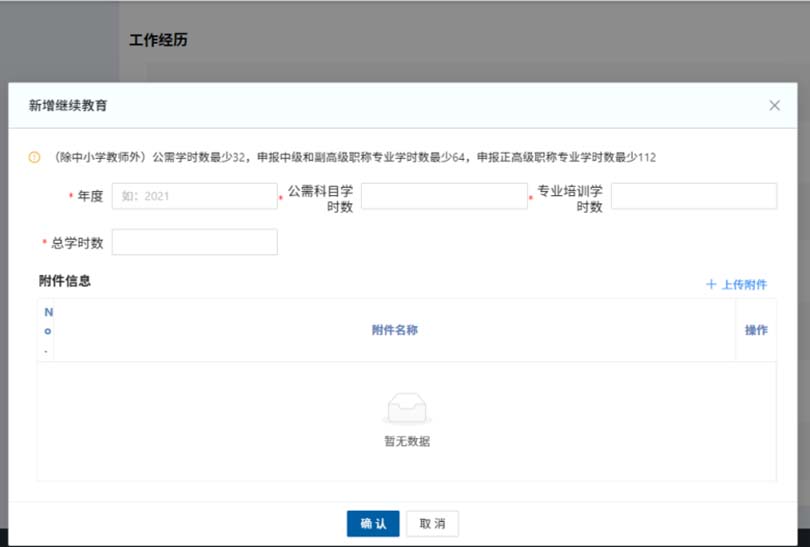Click the 附件名称 column header

(394, 330)
